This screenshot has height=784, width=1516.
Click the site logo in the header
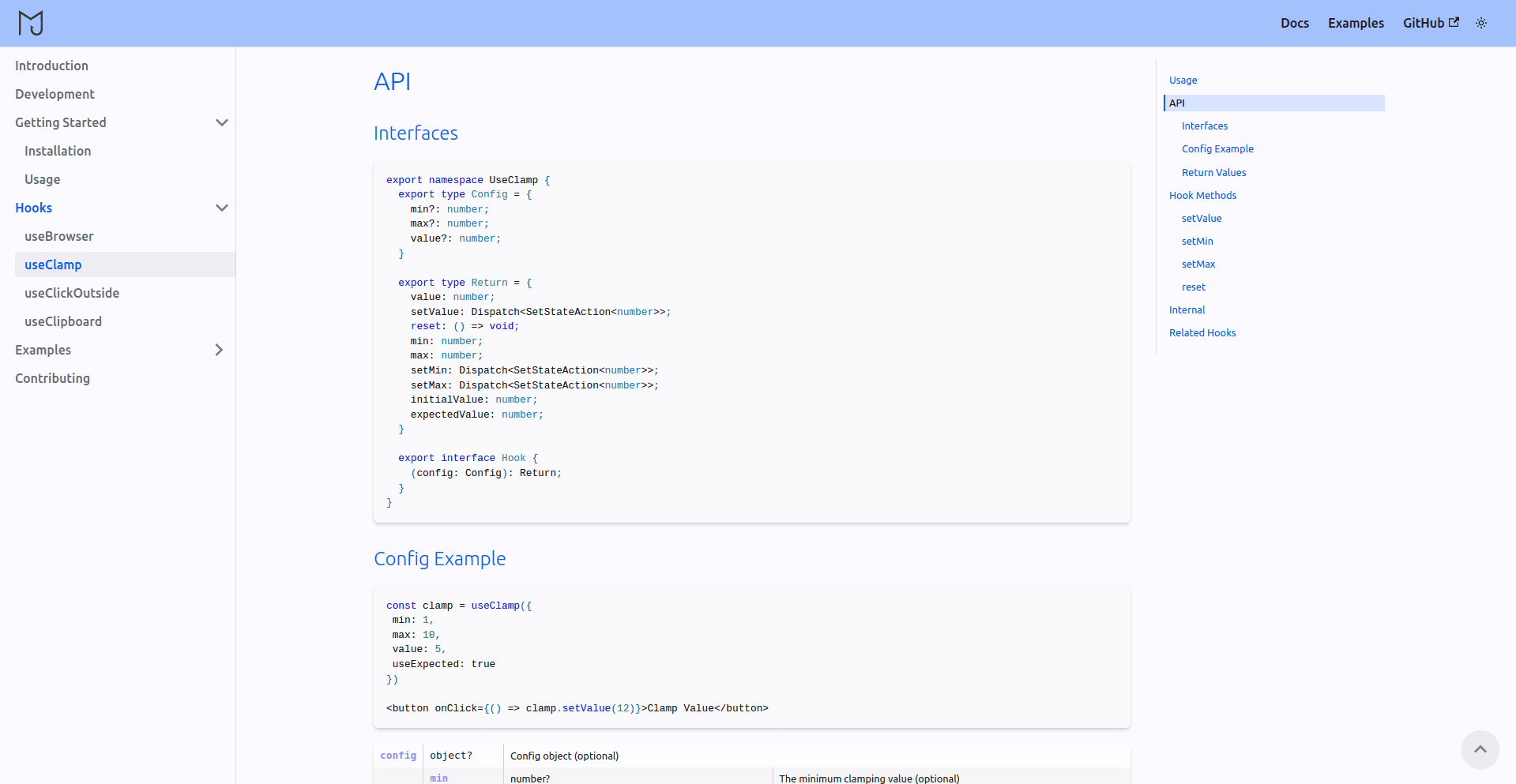(x=31, y=23)
